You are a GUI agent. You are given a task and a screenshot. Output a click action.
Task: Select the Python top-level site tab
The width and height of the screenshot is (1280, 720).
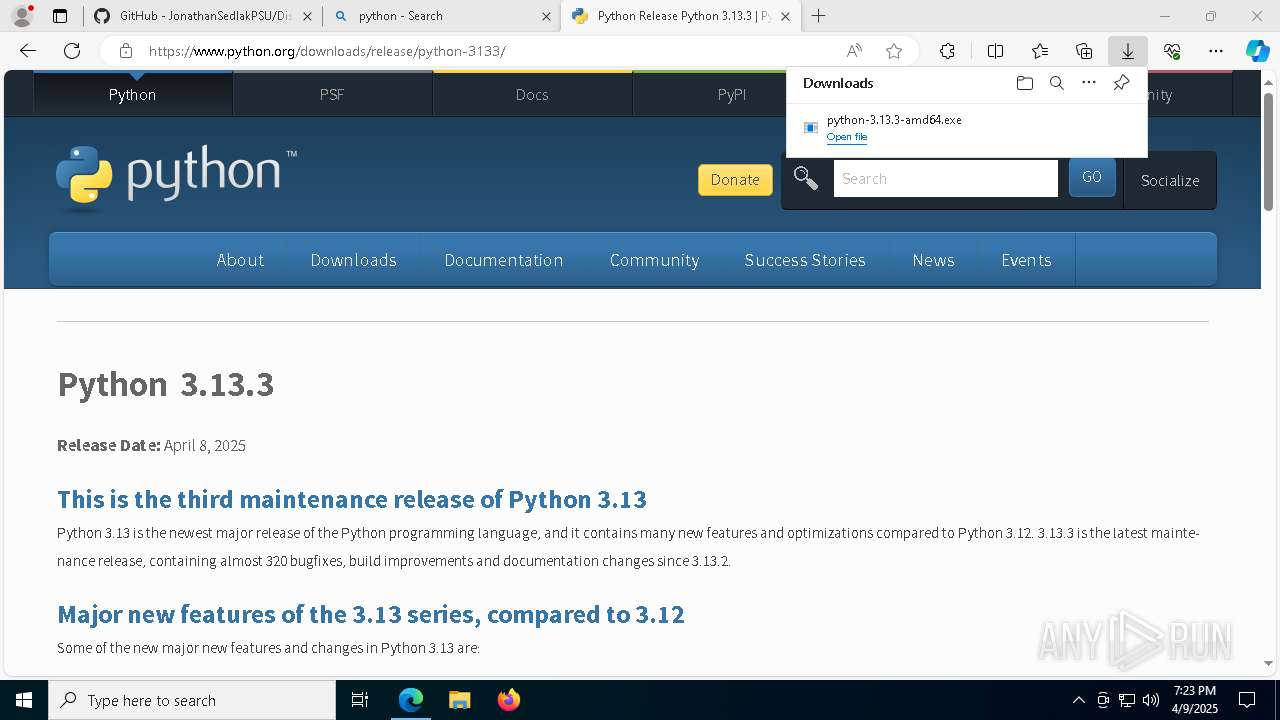(x=133, y=94)
